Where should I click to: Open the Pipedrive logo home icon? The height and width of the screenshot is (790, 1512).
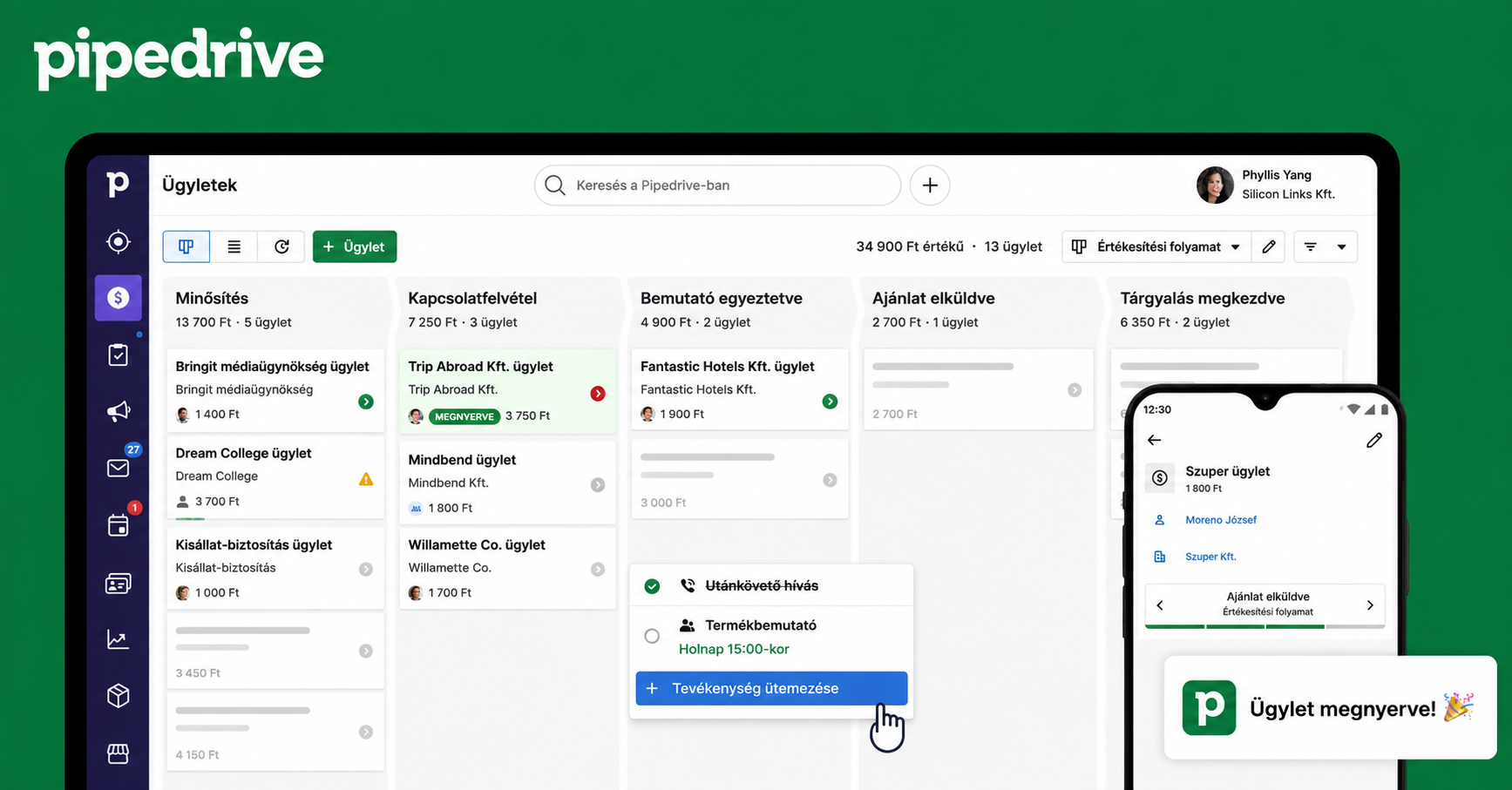pyautogui.click(x=118, y=185)
